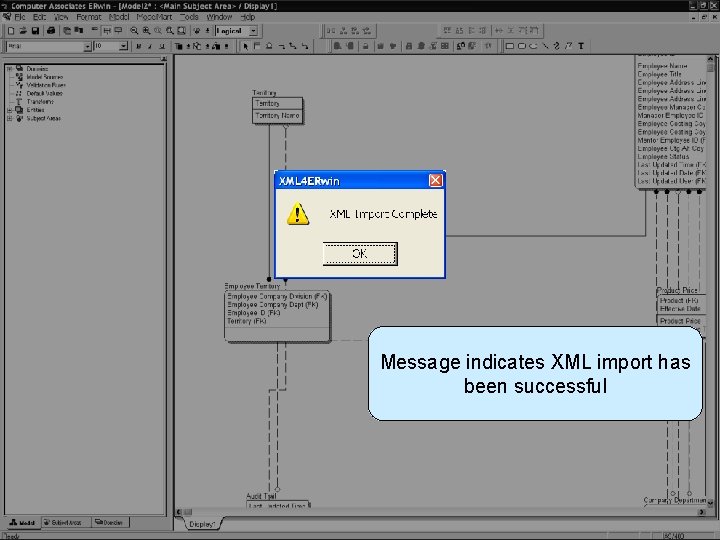
Task: Click left arrow of horizontal scrollbar
Action: coord(179,512)
